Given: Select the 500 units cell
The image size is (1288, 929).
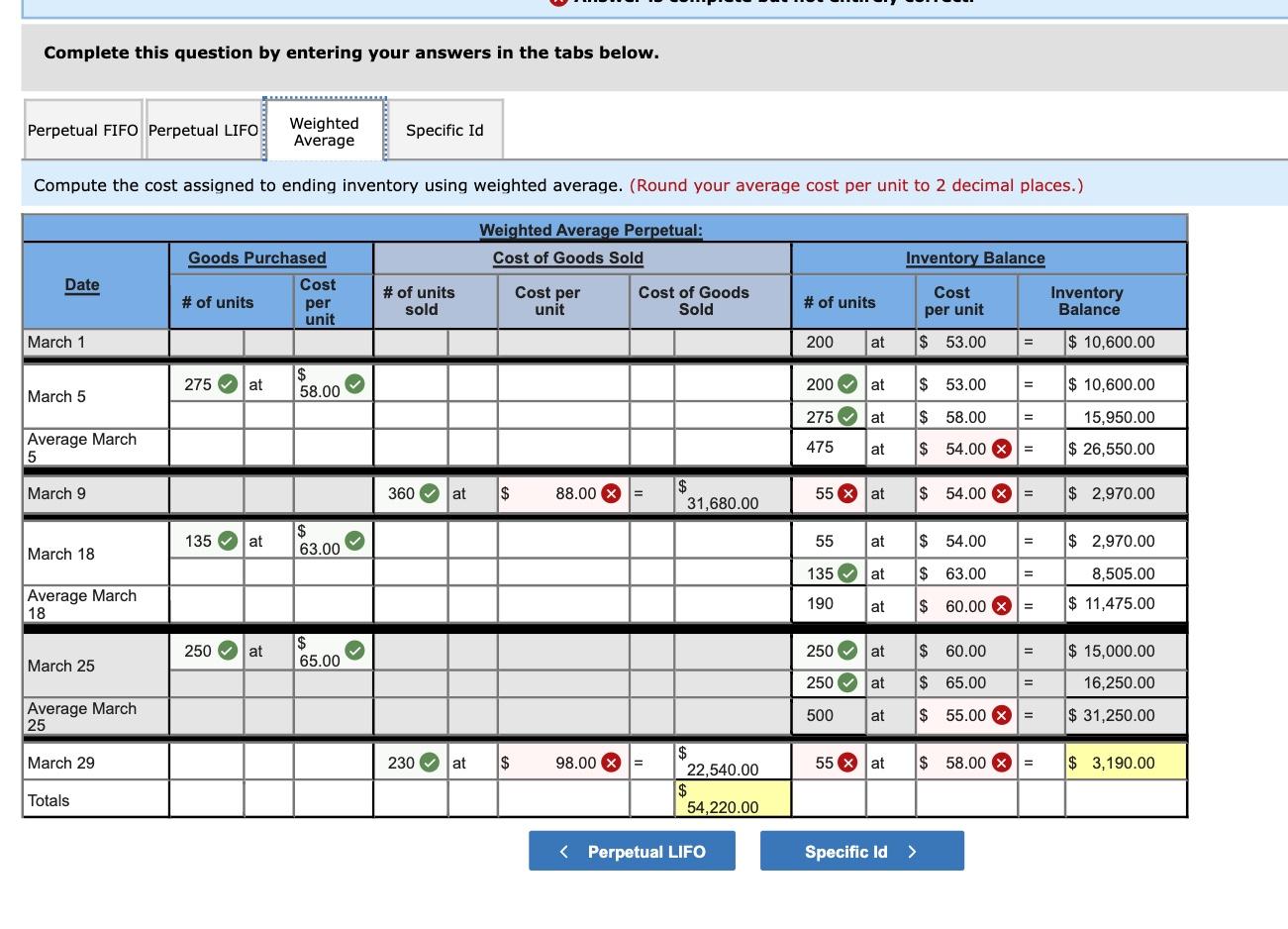Looking at the screenshot, I should point(830,715).
